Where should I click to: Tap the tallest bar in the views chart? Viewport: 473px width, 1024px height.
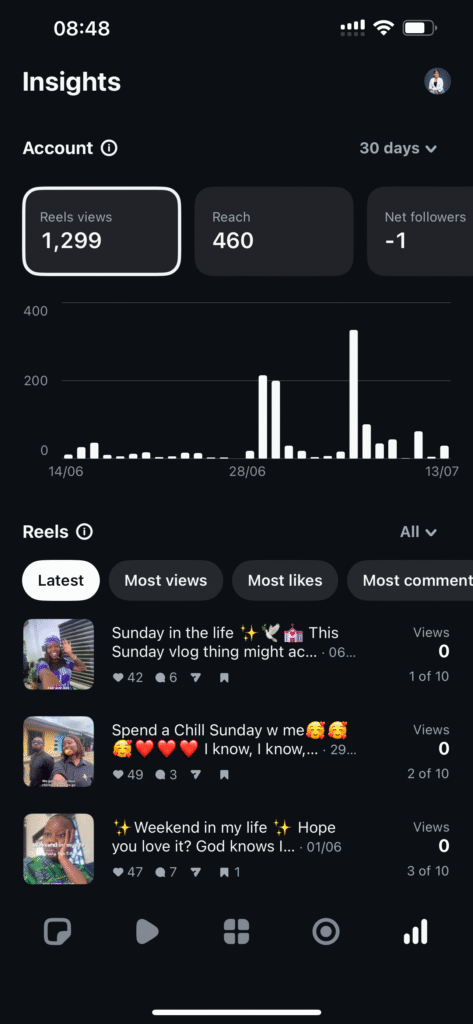coord(353,394)
